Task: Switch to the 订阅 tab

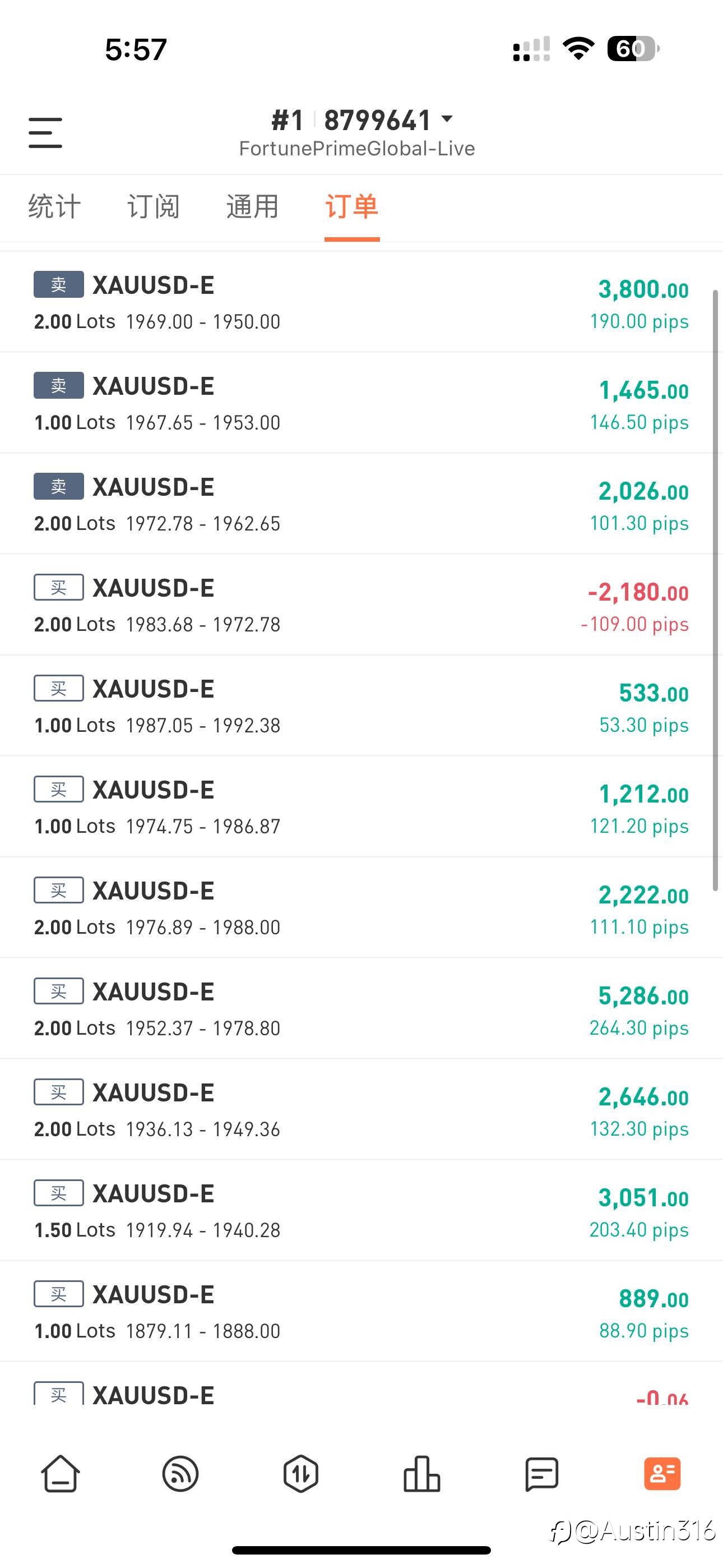Action: pyautogui.click(x=154, y=206)
